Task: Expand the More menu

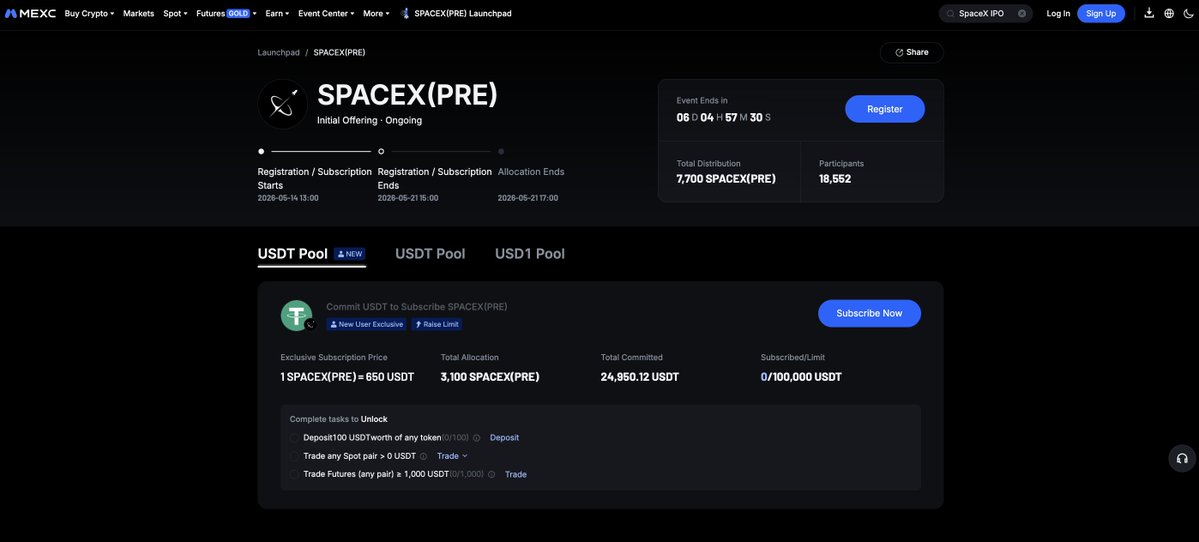Action: tap(375, 14)
